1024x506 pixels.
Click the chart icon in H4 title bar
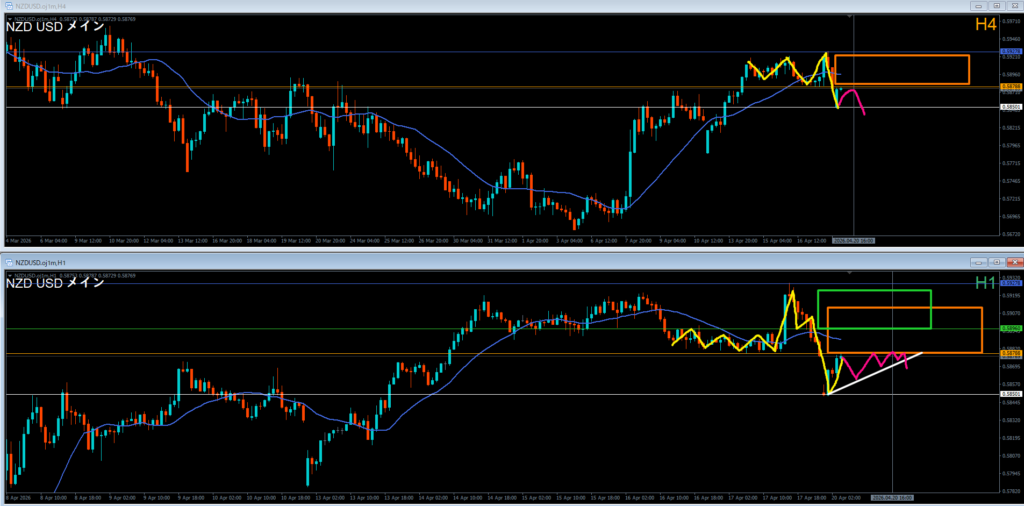[x=9, y=5]
